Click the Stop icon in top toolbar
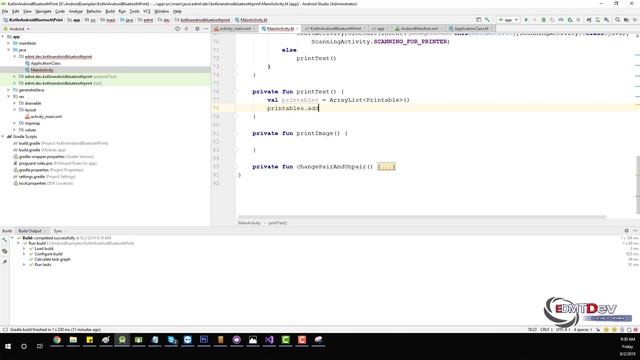The height and width of the screenshot is (360, 640). point(578,20)
